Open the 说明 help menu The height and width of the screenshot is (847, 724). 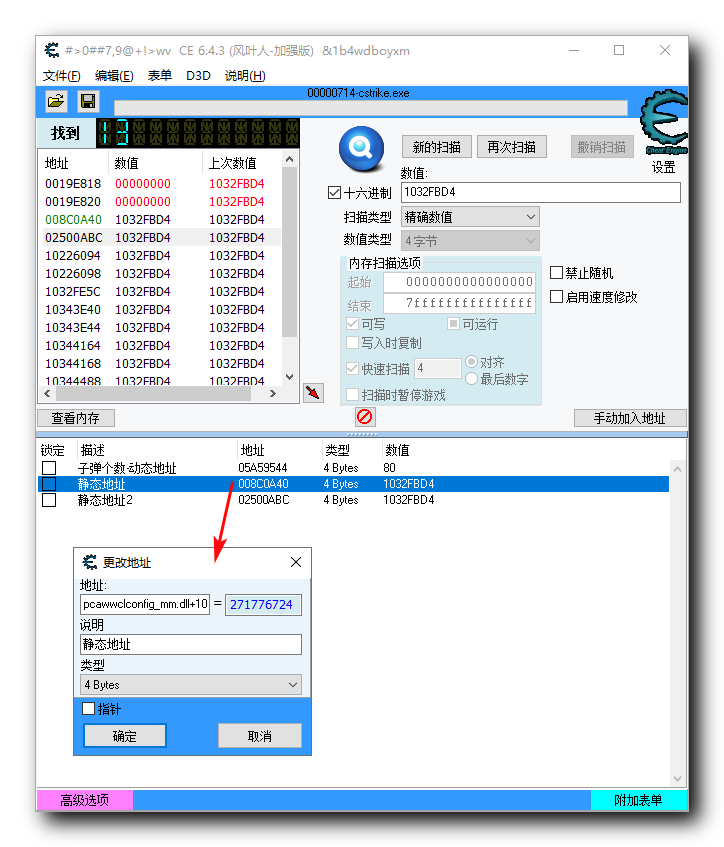(245, 76)
